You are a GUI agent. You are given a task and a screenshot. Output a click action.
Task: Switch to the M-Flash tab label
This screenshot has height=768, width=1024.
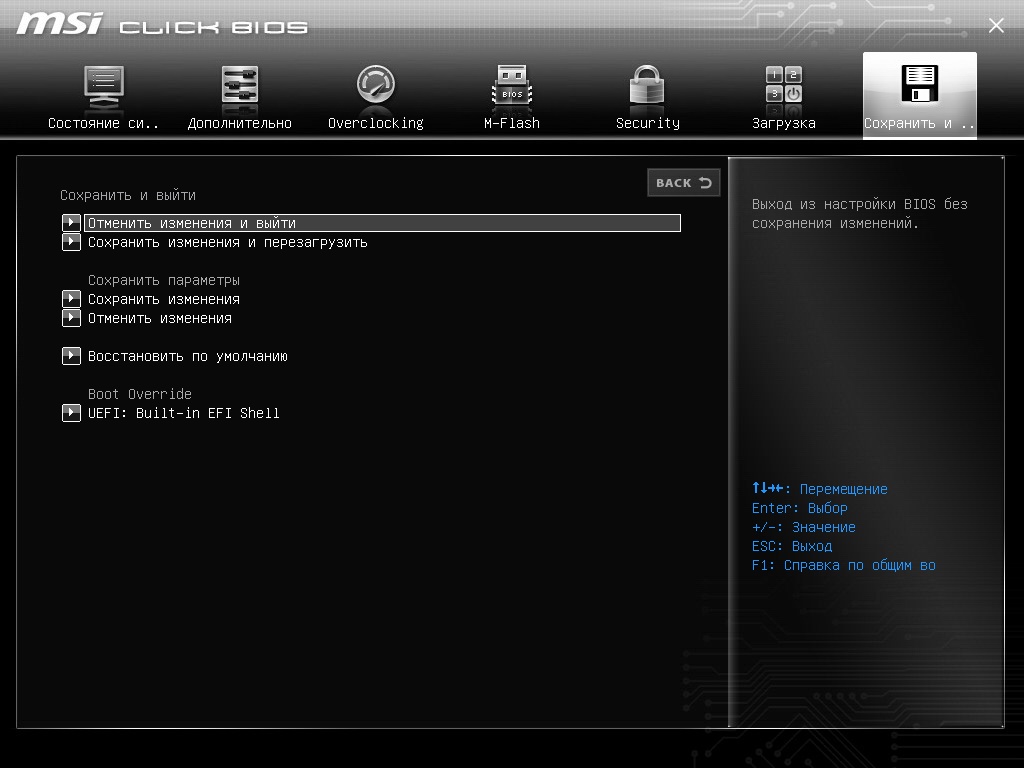(x=512, y=123)
